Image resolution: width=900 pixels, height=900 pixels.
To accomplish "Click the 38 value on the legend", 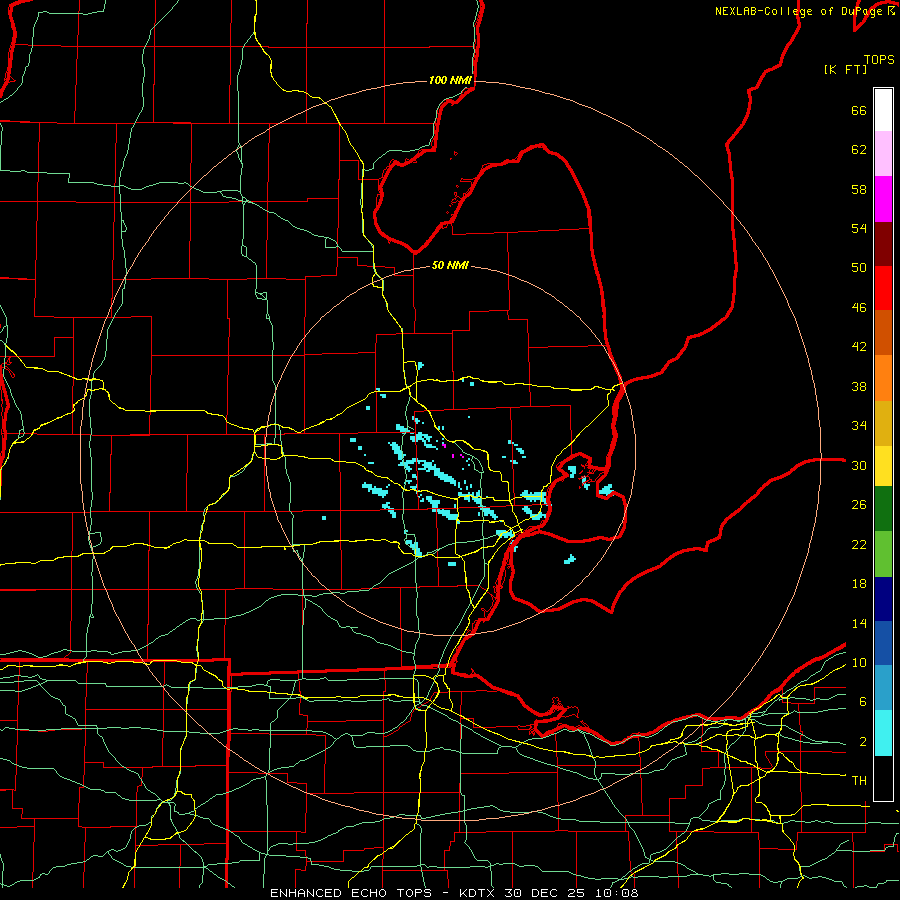I will tap(859, 387).
